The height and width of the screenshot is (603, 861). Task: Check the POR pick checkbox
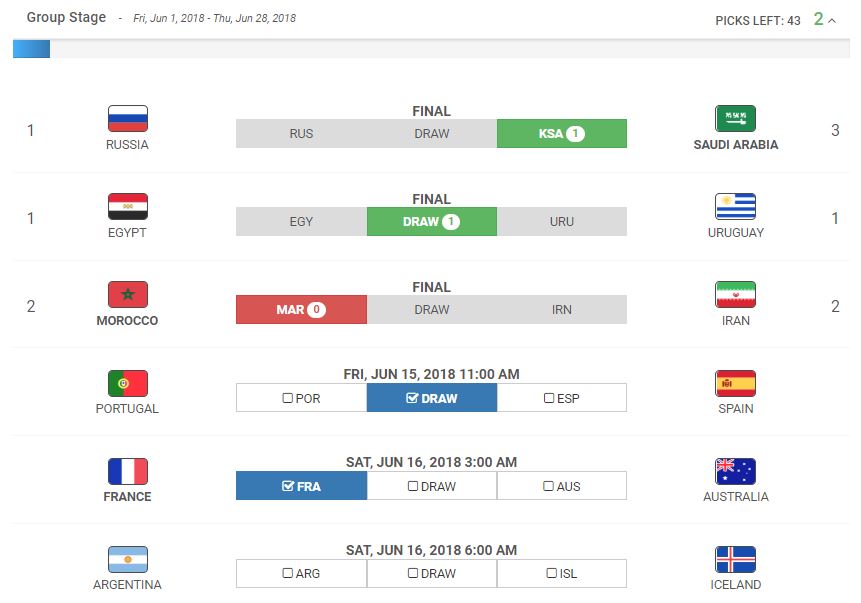tap(288, 398)
